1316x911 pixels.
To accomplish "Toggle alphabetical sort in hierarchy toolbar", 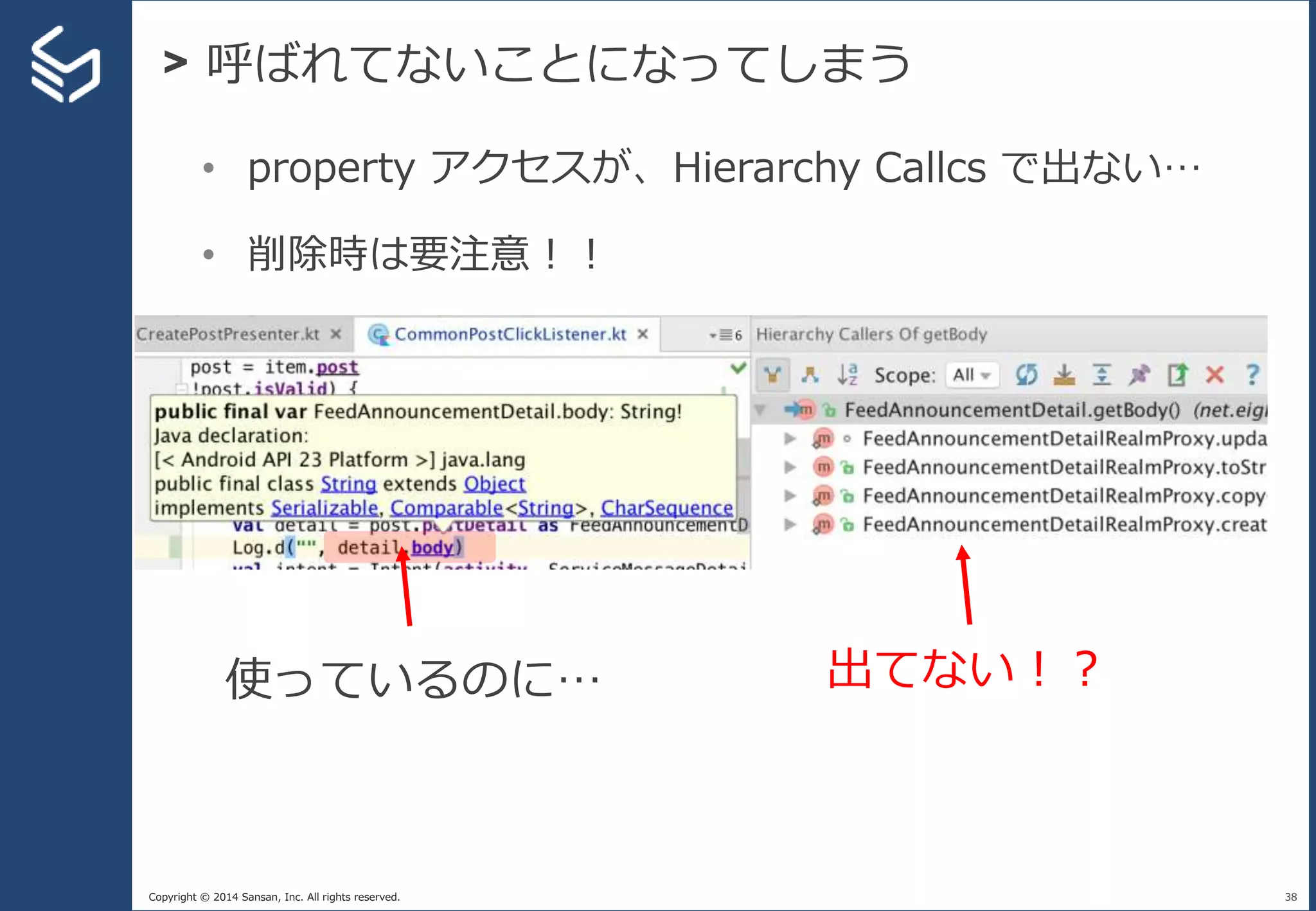I will (847, 375).
